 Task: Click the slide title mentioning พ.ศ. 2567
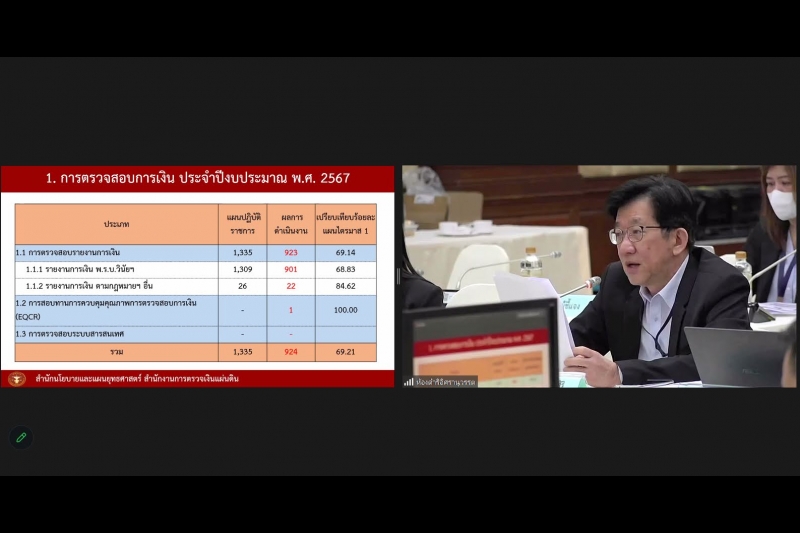coord(198,178)
